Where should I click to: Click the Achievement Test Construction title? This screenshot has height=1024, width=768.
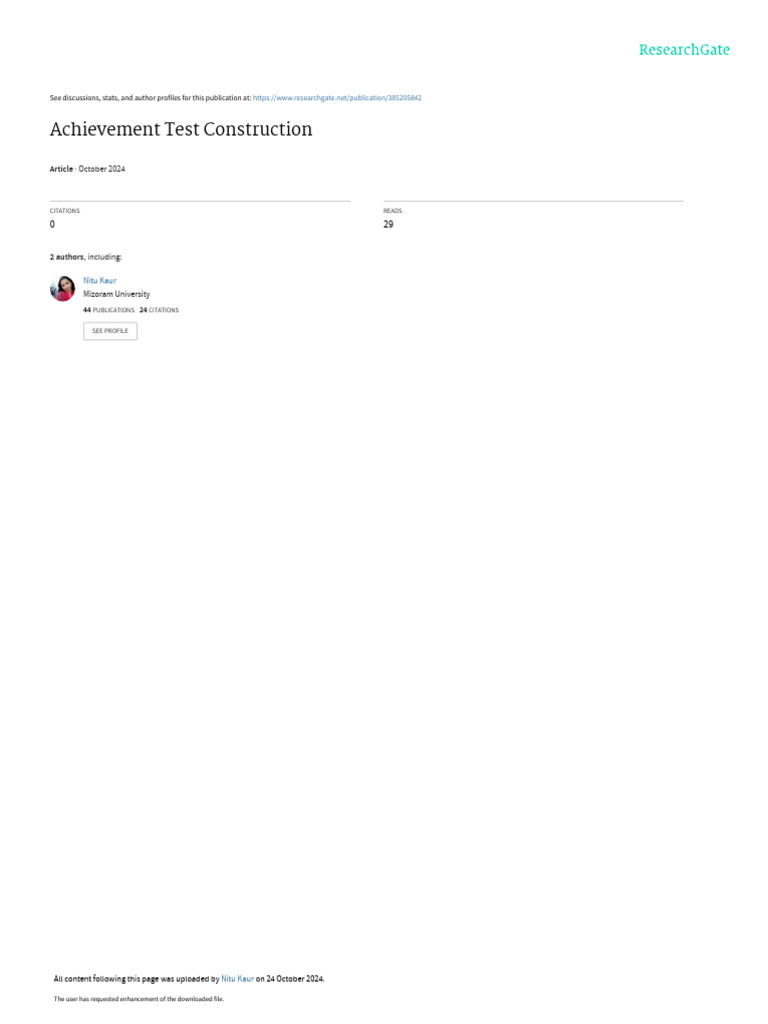click(x=181, y=129)
